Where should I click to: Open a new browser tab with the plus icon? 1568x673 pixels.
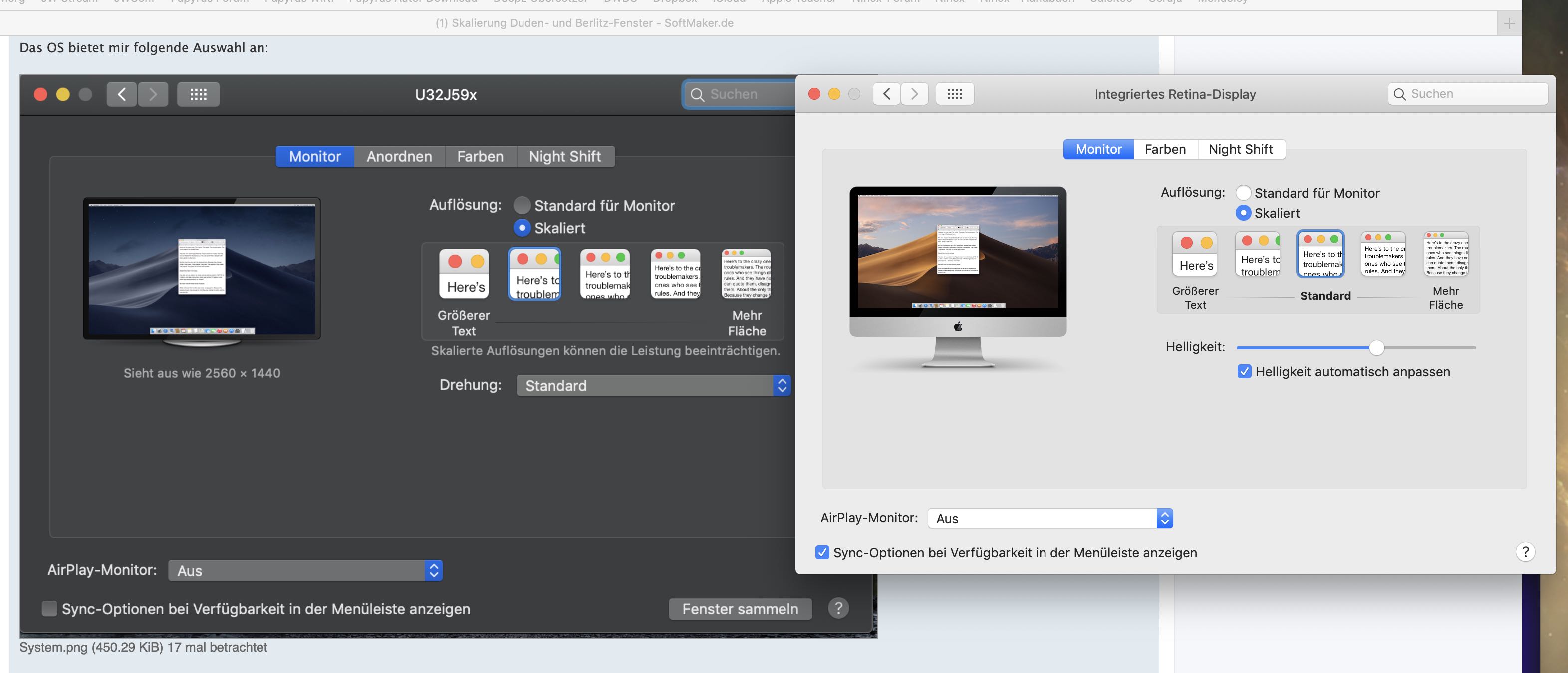(1509, 24)
